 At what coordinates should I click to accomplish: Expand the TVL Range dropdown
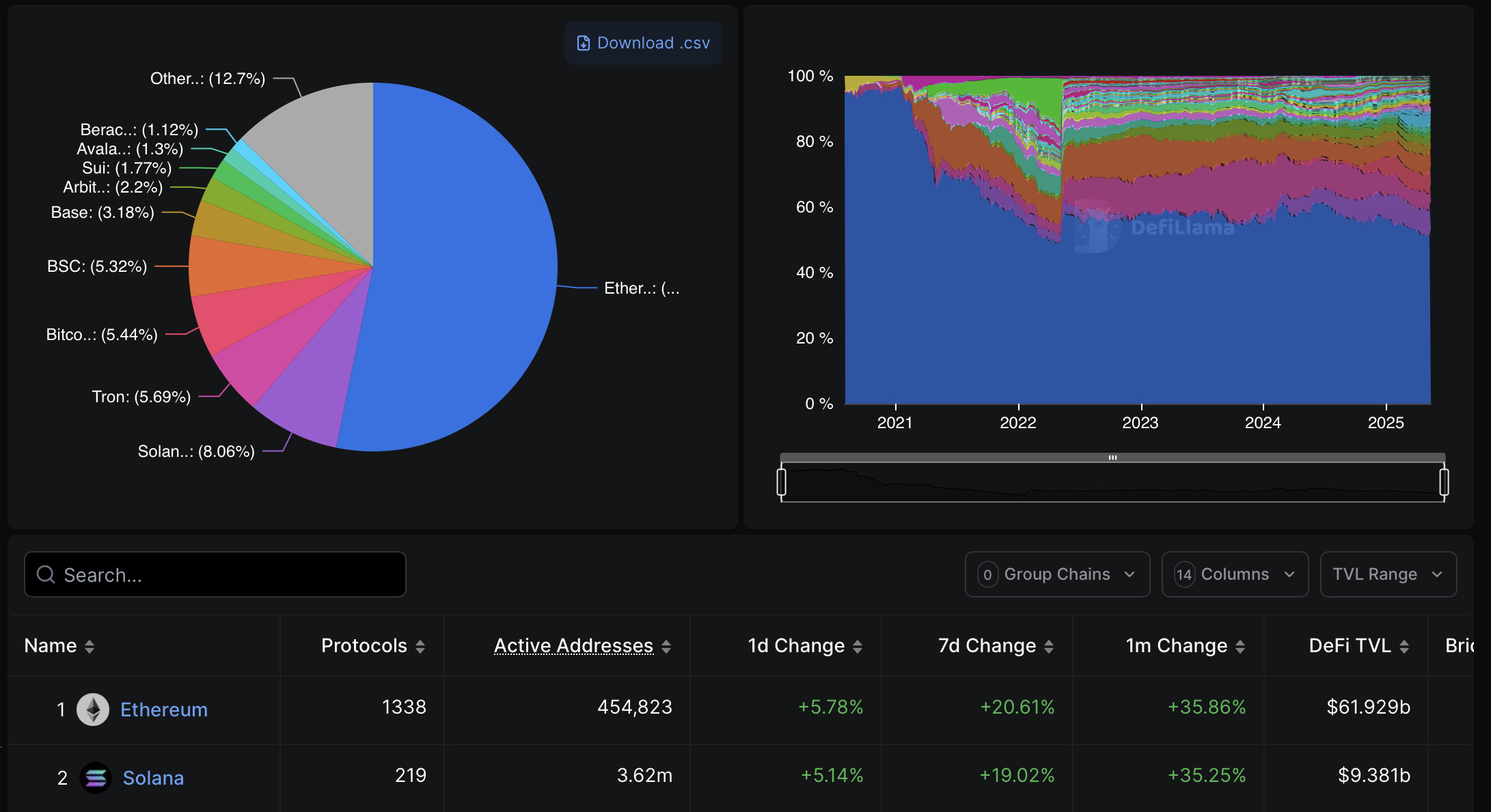click(1388, 574)
